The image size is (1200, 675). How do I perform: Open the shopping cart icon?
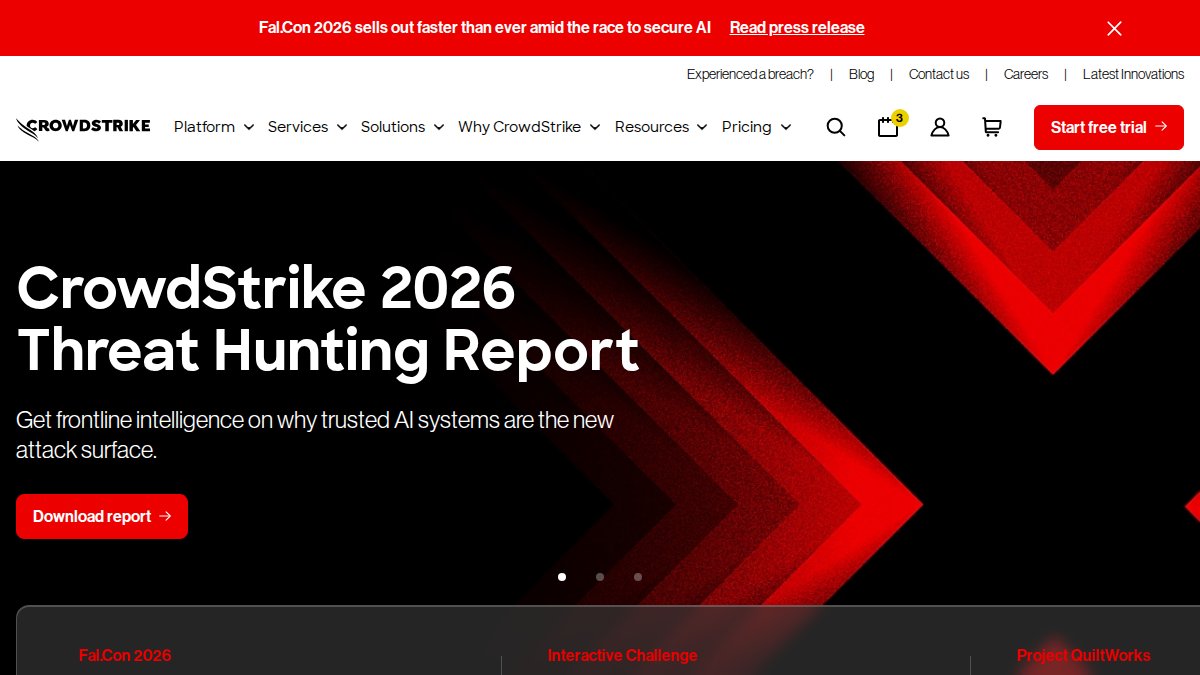(x=992, y=127)
